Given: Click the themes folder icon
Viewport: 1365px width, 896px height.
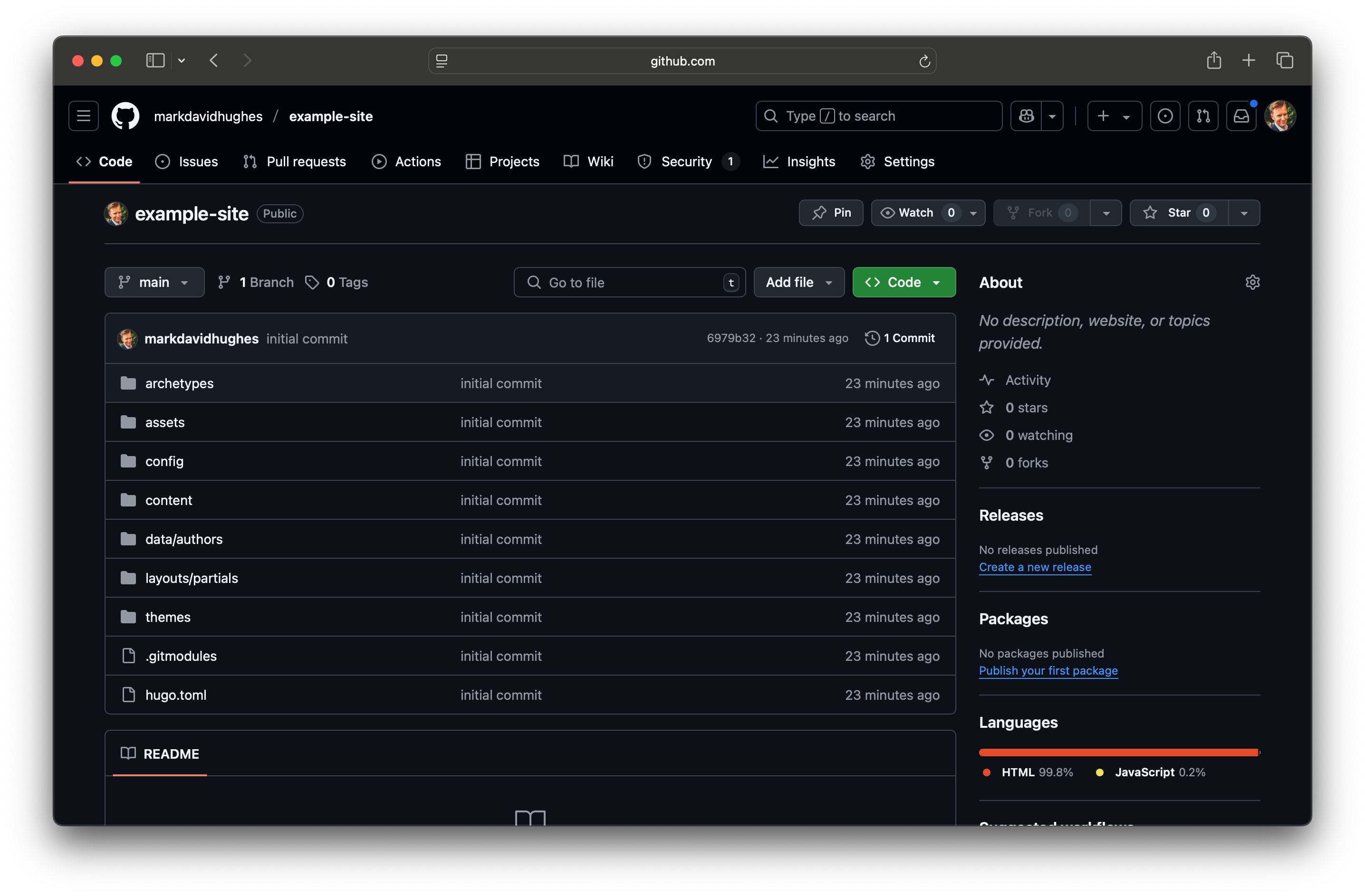Looking at the screenshot, I should [128, 617].
